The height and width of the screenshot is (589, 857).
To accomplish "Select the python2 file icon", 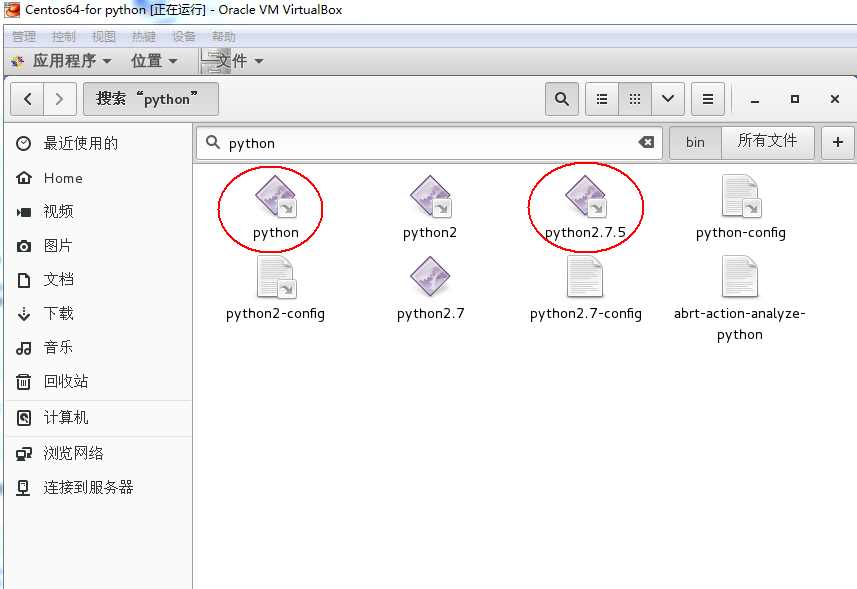I will (x=430, y=196).
